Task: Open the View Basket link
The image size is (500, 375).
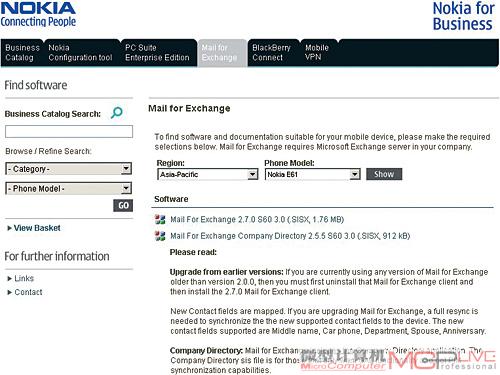Action: 37,228
